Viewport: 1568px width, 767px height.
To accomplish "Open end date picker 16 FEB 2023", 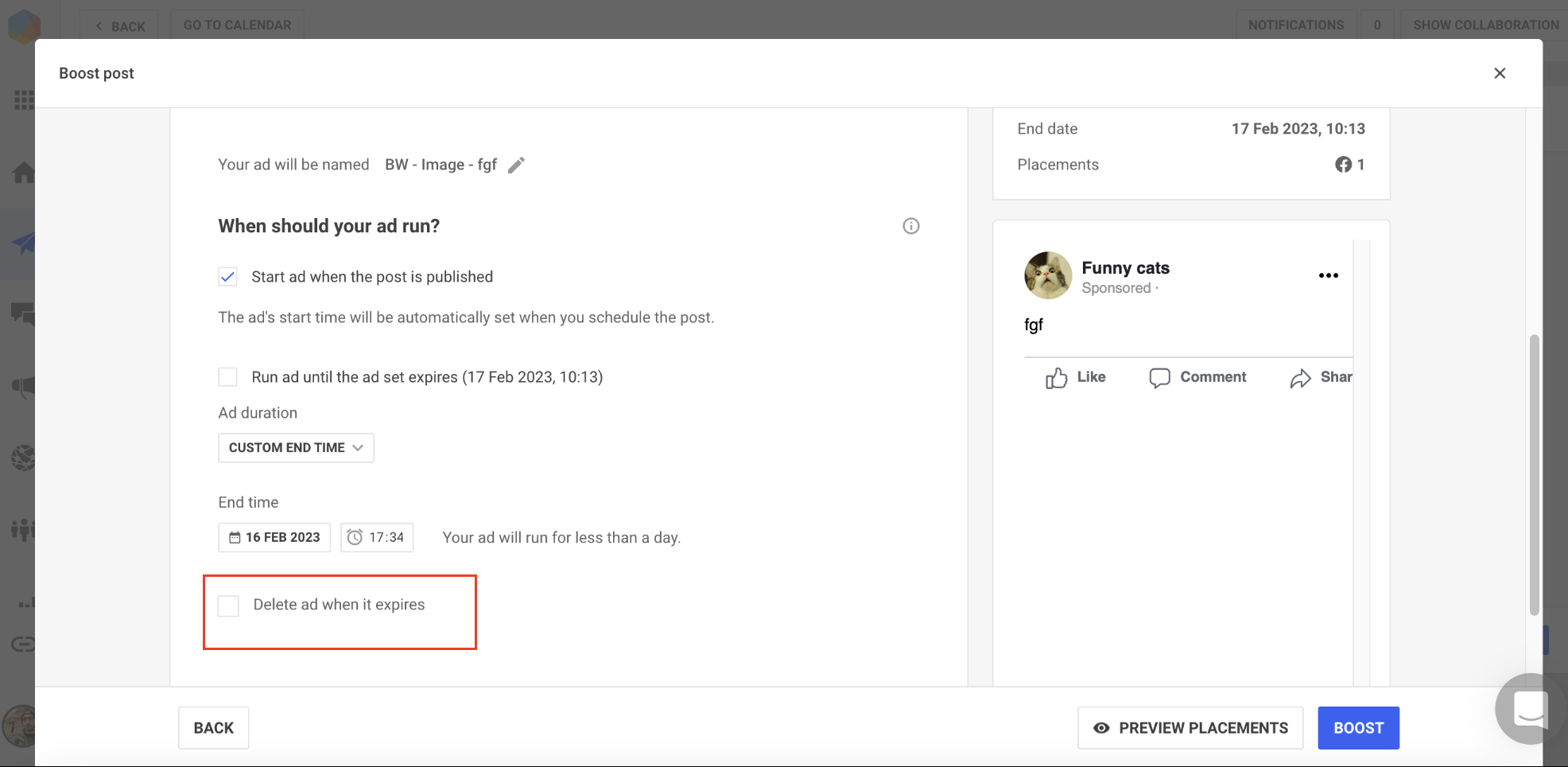I will pos(274,538).
